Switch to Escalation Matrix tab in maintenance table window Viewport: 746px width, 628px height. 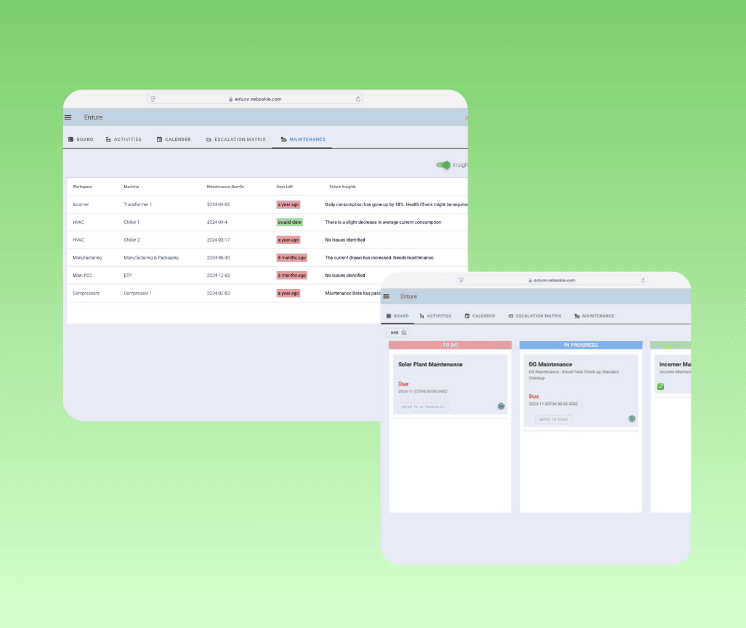point(236,140)
